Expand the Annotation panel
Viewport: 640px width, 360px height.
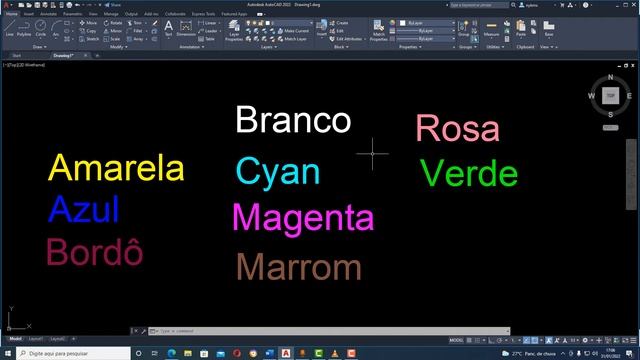[x=192, y=47]
